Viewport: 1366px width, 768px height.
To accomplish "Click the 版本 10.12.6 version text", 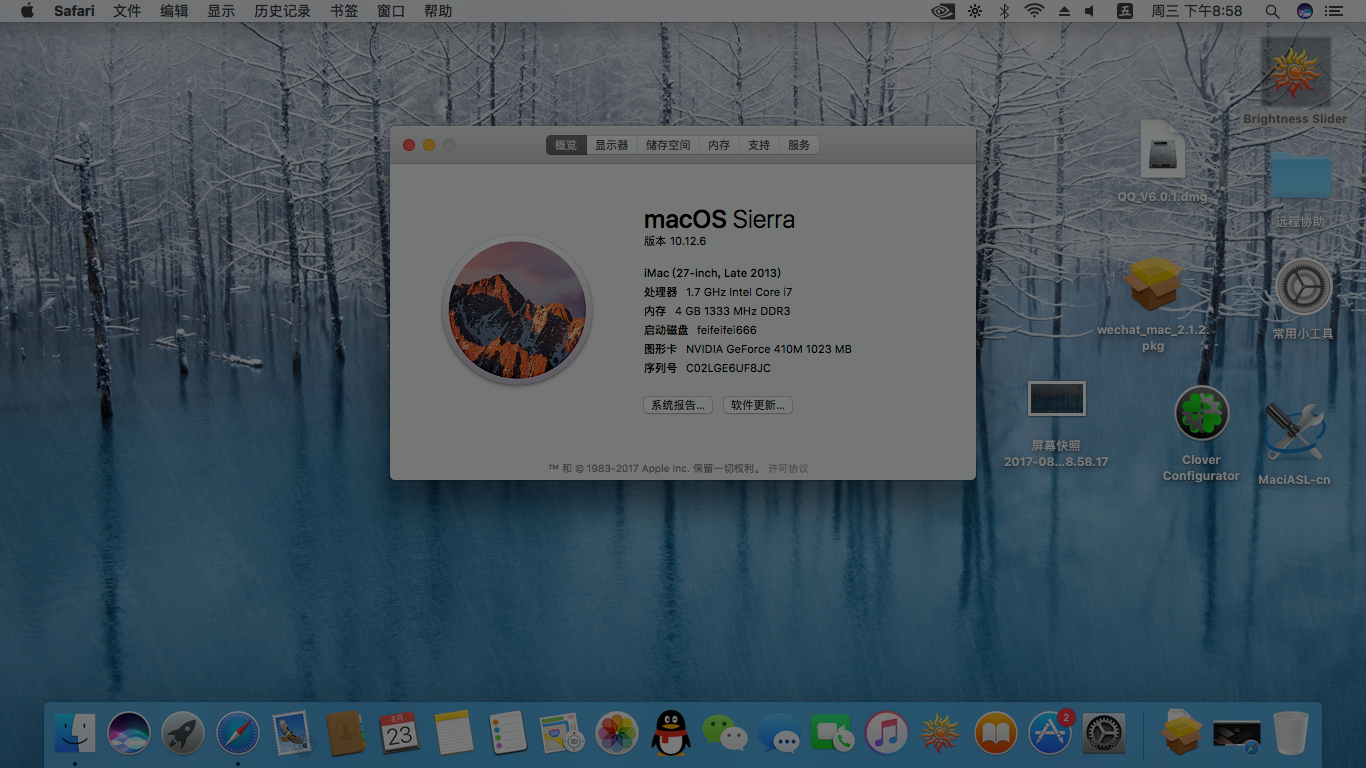I will click(675, 241).
